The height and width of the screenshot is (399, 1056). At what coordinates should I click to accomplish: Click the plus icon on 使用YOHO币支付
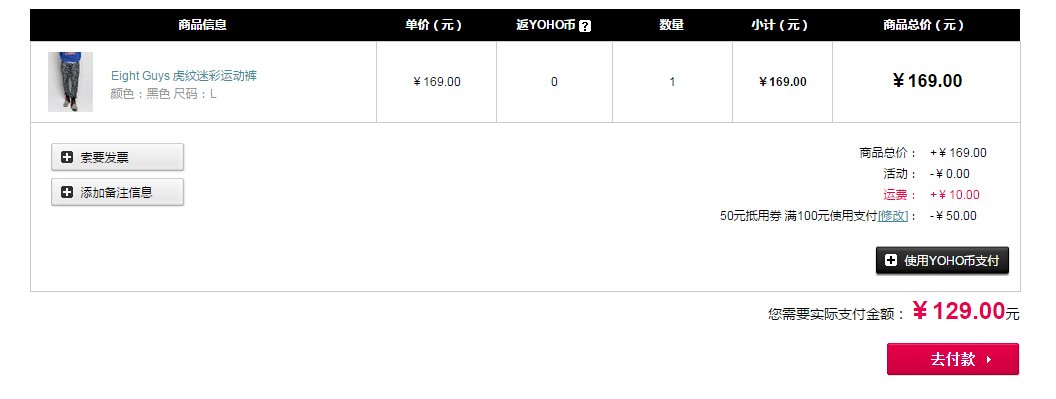click(891, 260)
